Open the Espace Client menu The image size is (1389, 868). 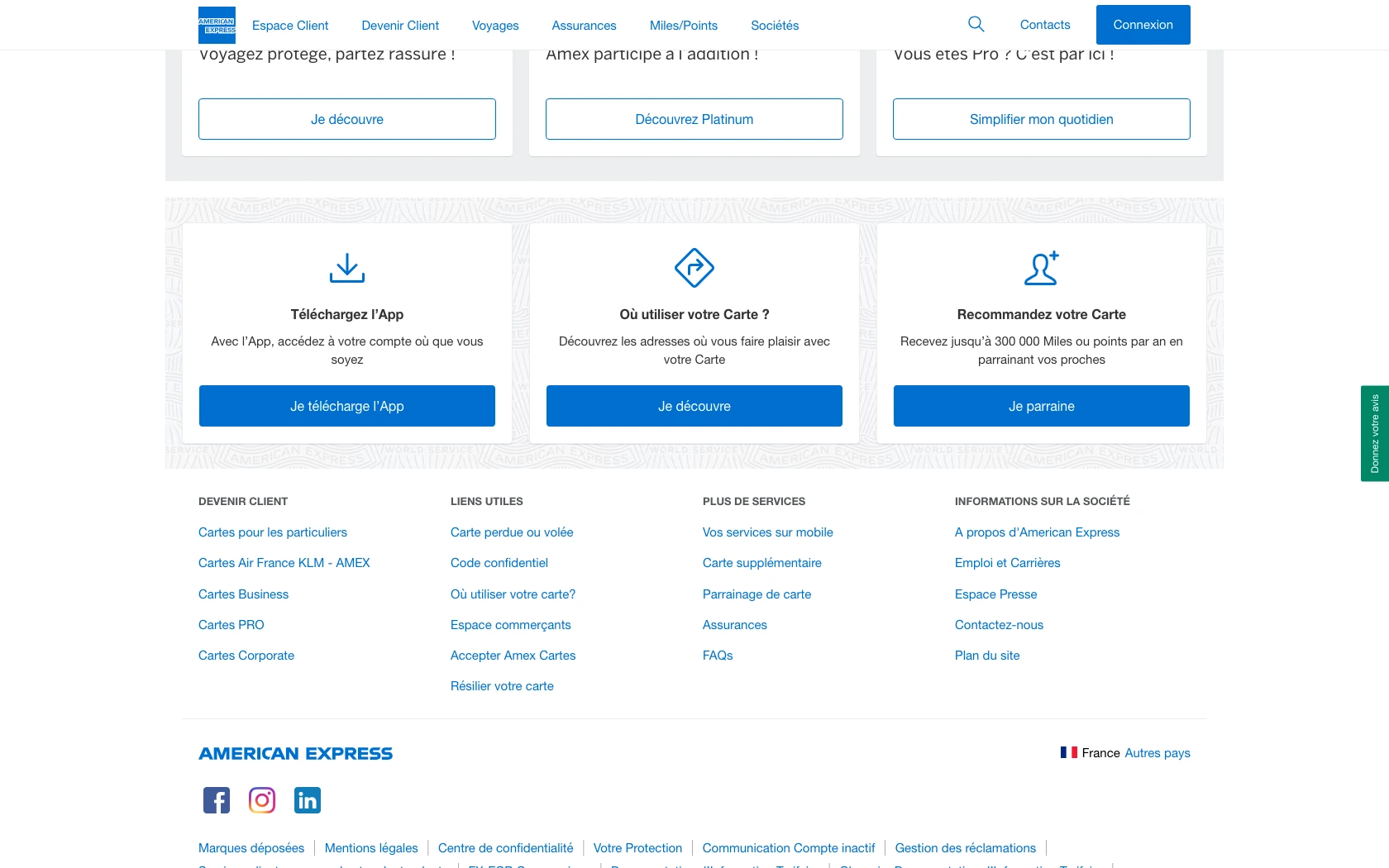pos(290,26)
